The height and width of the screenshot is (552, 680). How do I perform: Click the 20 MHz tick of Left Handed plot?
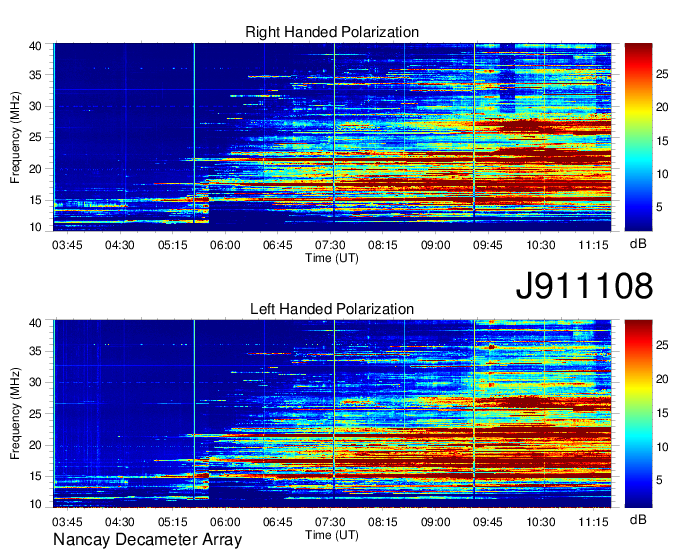click(x=36, y=445)
